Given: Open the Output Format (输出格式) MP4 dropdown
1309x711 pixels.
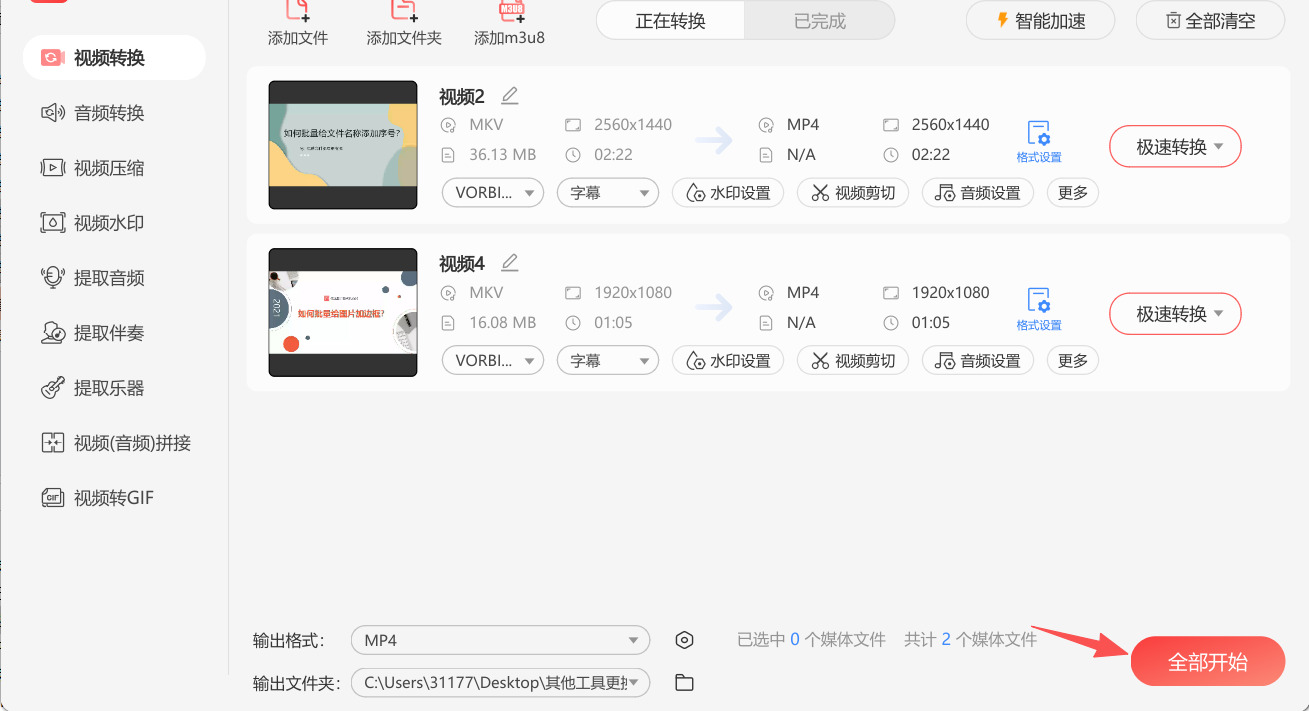Looking at the screenshot, I should click(500, 640).
